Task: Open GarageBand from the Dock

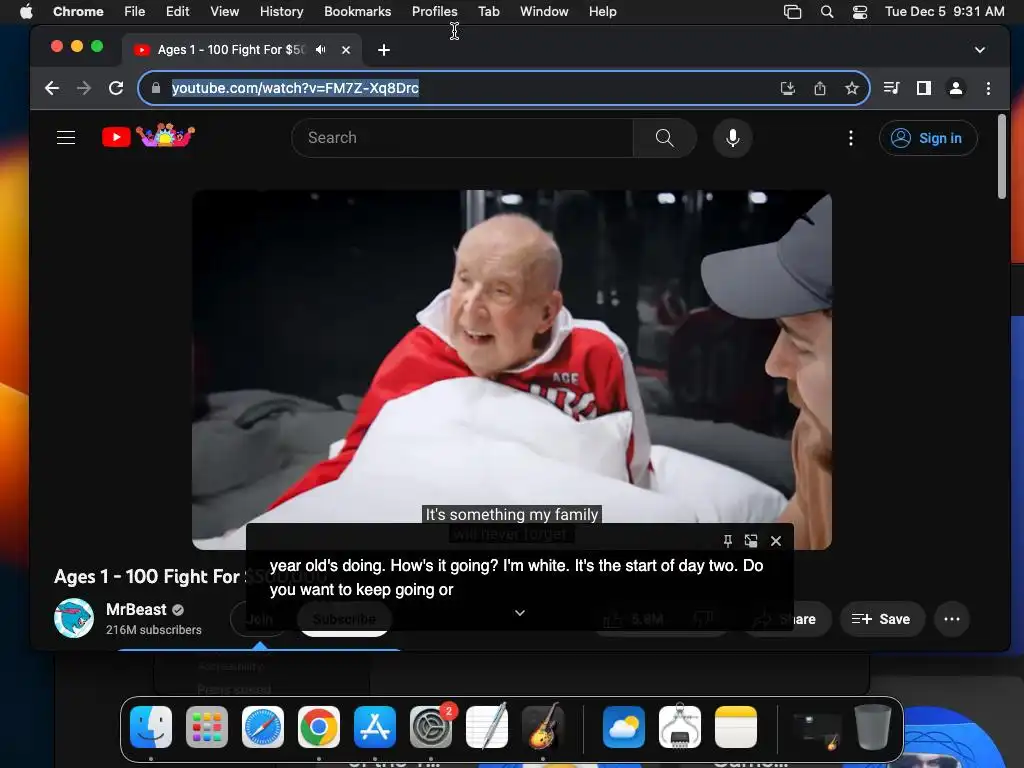Action: coord(543,727)
